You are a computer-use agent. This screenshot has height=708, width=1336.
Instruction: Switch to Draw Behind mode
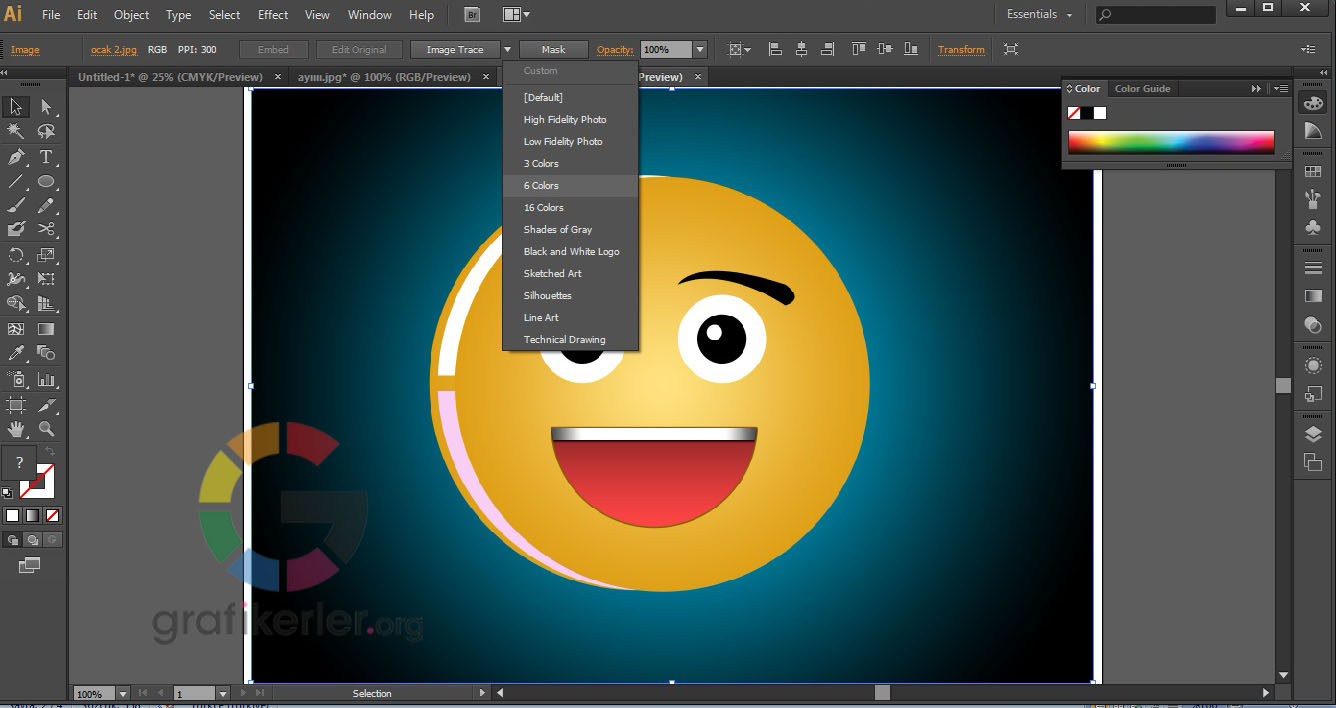pyautogui.click(x=33, y=540)
